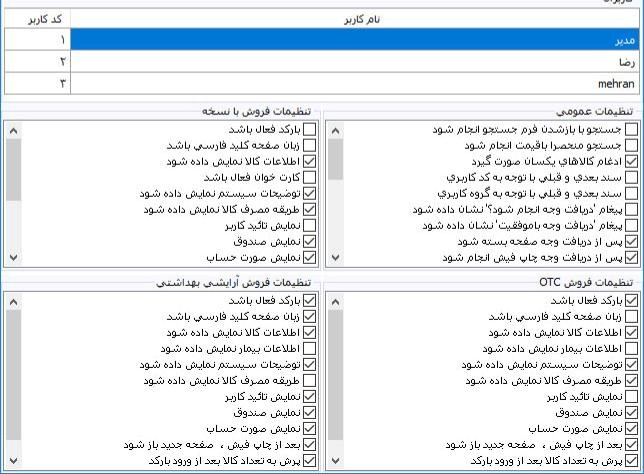644x474 pixels.
Task: Enable 'جستجو منحصرا باقیمت انجام شود' checkbox
Action: pyautogui.click(x=631, y=145)
